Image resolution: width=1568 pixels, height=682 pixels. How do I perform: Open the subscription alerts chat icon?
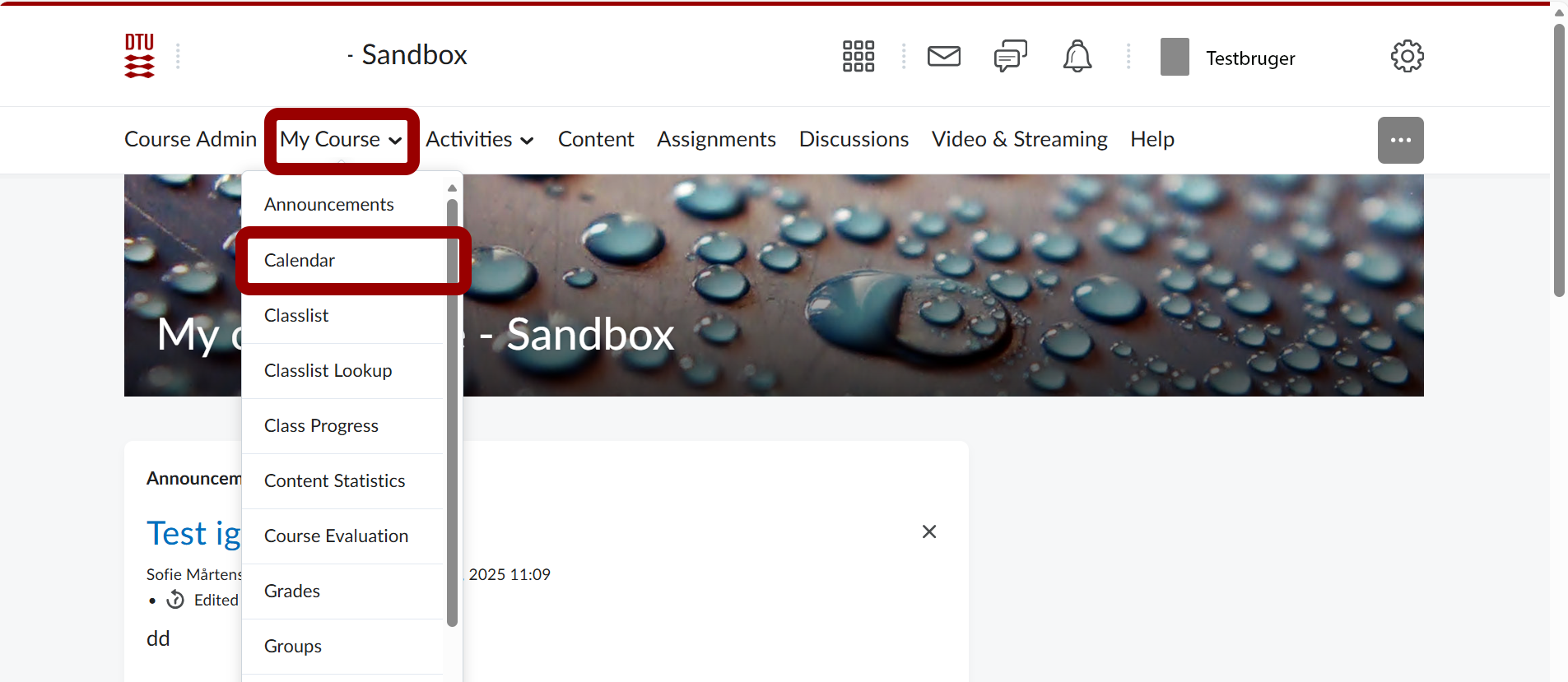tap(1010, 56)
